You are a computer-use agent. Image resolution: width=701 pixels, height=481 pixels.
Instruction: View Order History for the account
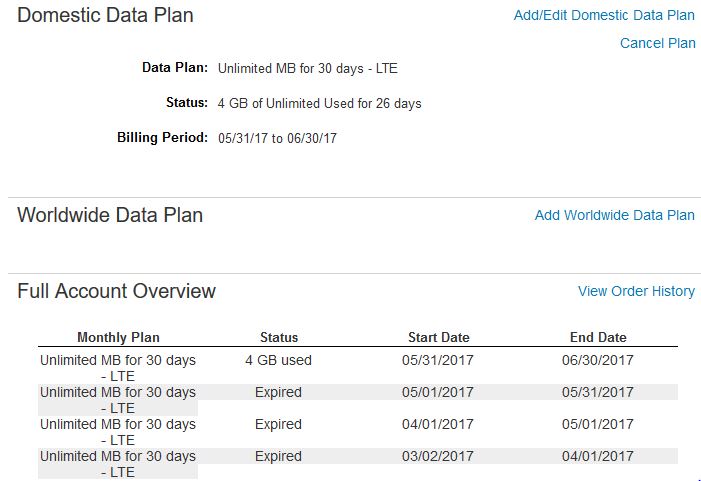(x=636, y=291)
